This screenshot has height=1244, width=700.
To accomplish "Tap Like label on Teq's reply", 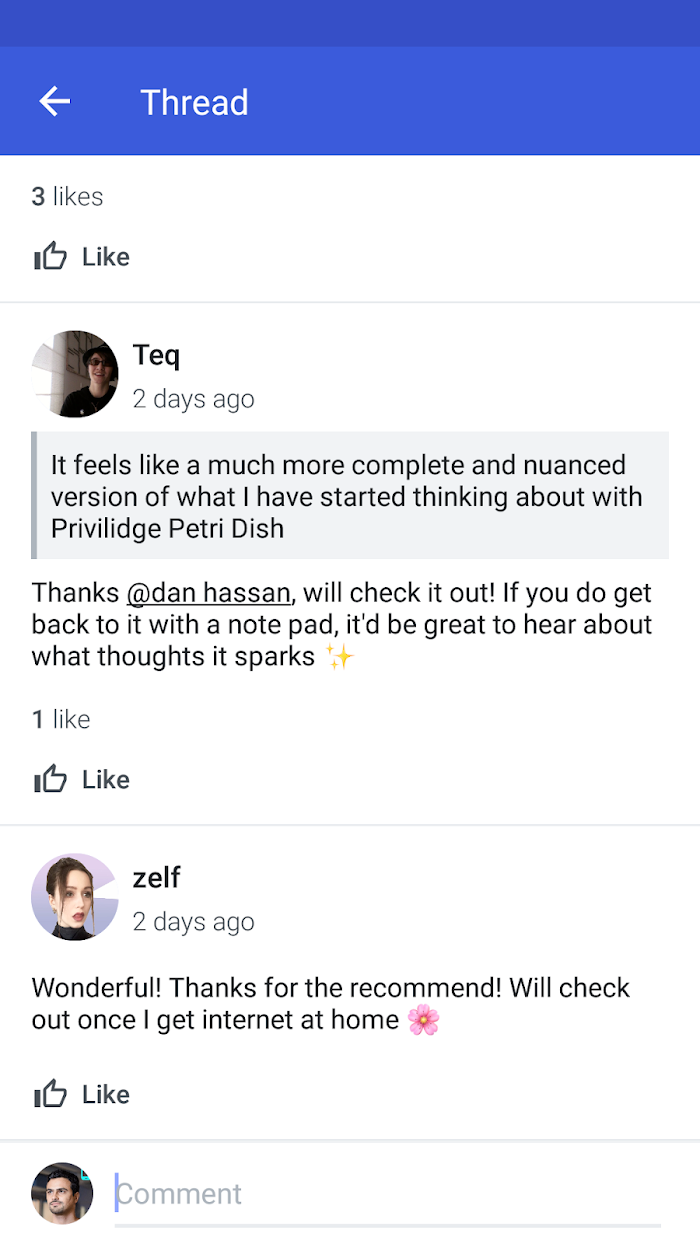I will click(x=106, y=780).
